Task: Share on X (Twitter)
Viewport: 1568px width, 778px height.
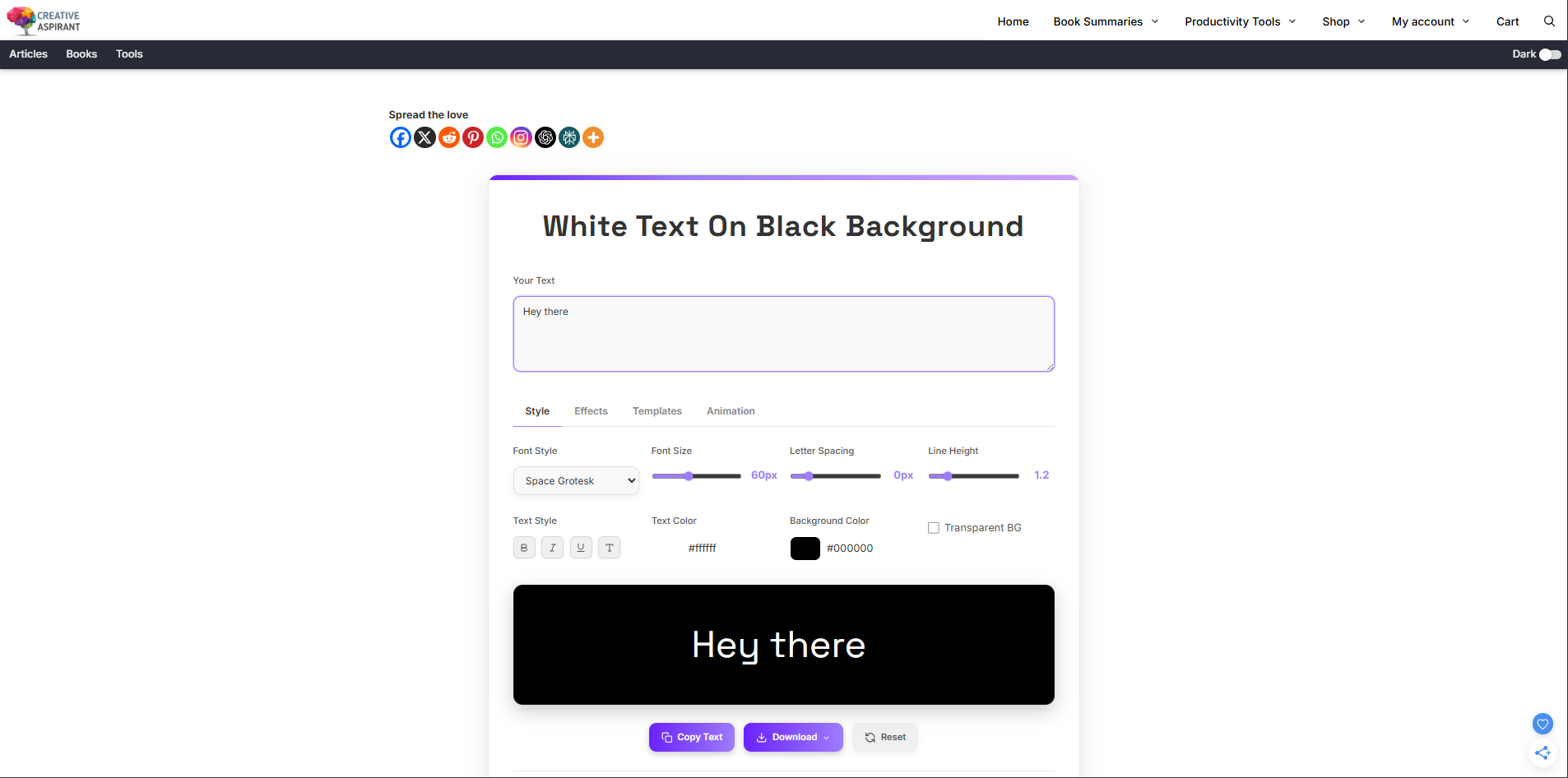Action: (x=424, y=137)
